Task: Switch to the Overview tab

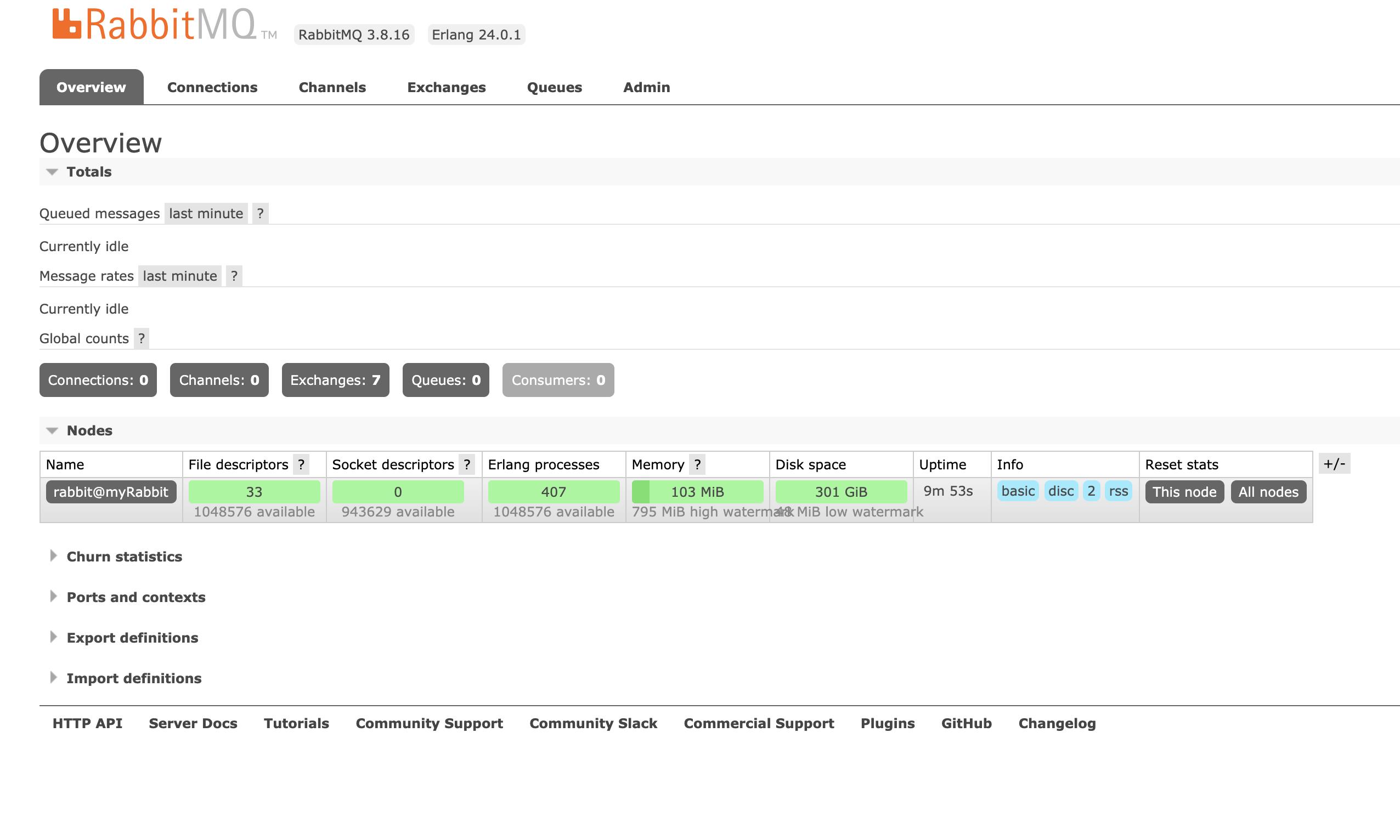Action: coord(91,87)
